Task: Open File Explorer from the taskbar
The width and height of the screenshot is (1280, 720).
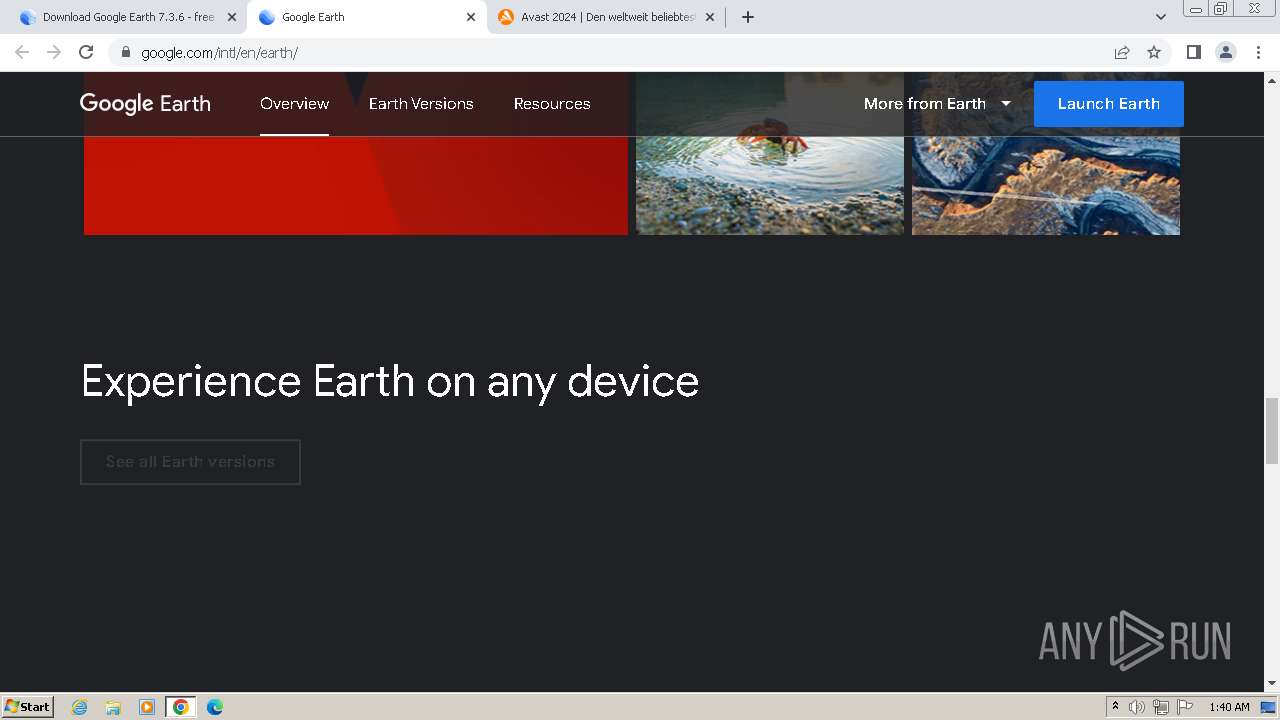Action: pos(113,707)
